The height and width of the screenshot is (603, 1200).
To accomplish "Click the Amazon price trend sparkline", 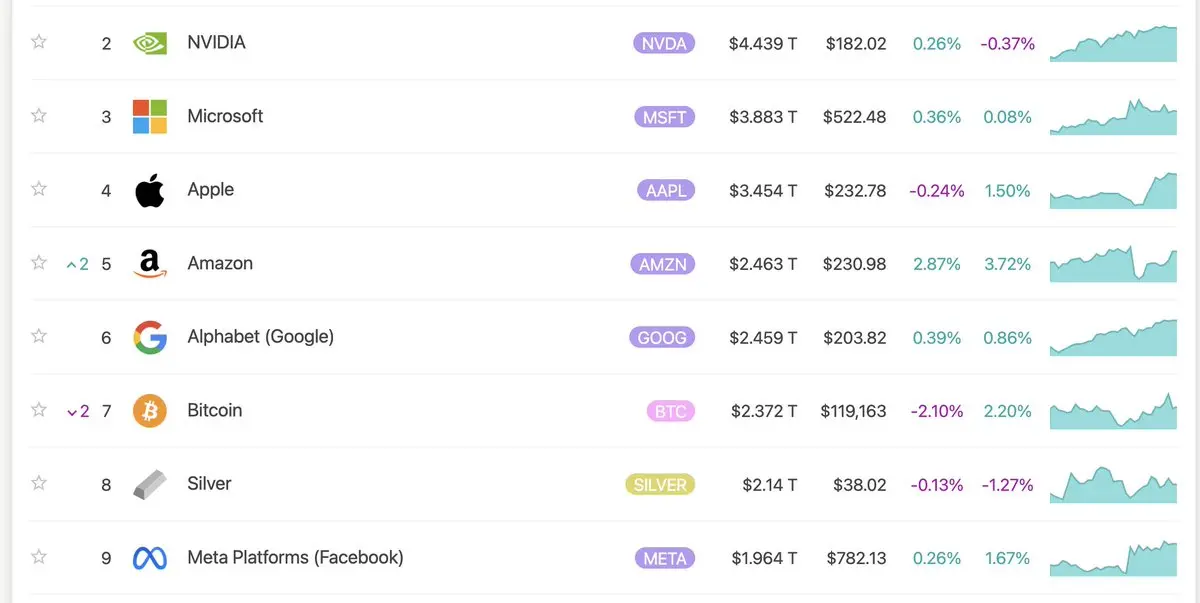I will 1113,265.
